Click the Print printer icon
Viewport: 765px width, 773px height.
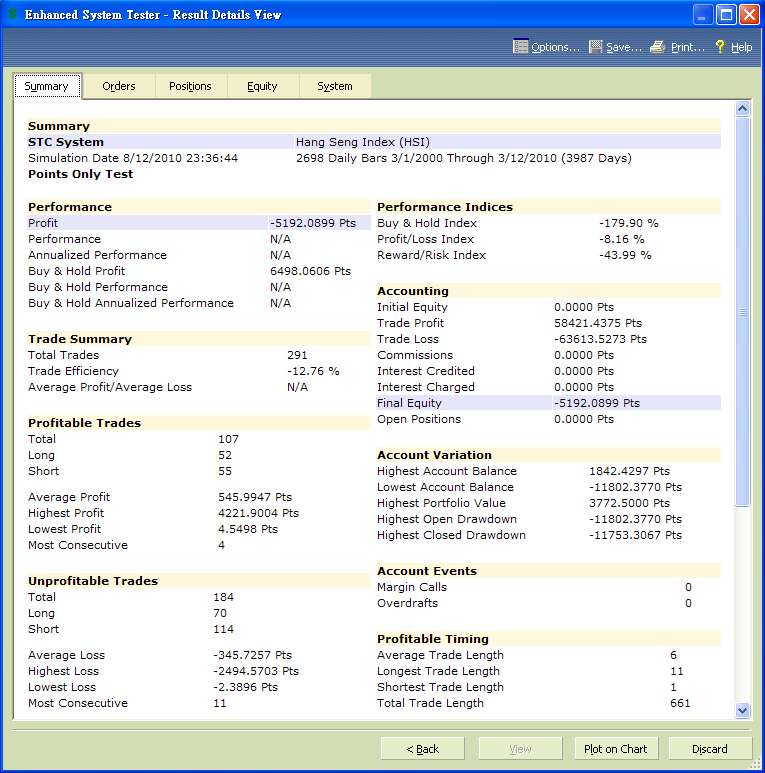click(658, 47)
